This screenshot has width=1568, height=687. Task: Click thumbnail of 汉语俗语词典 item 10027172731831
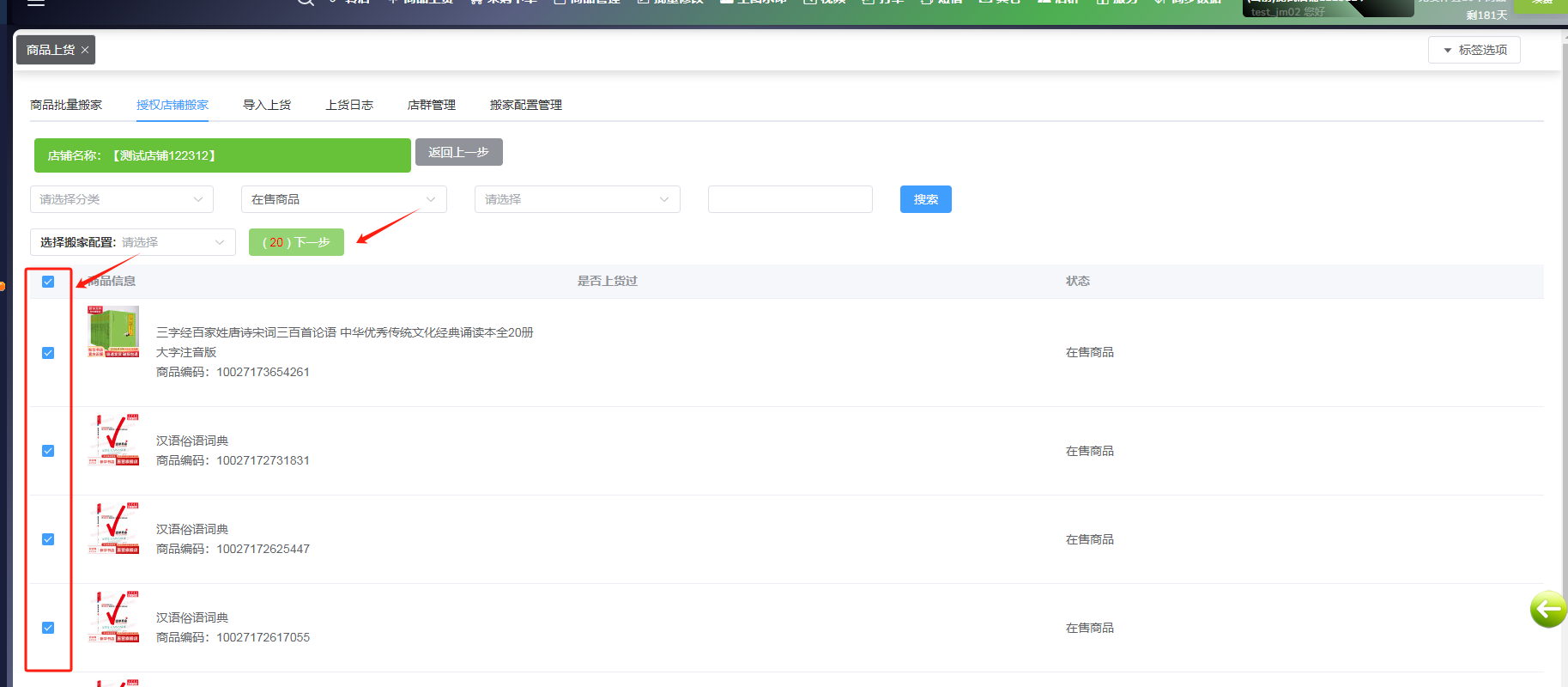113,440
